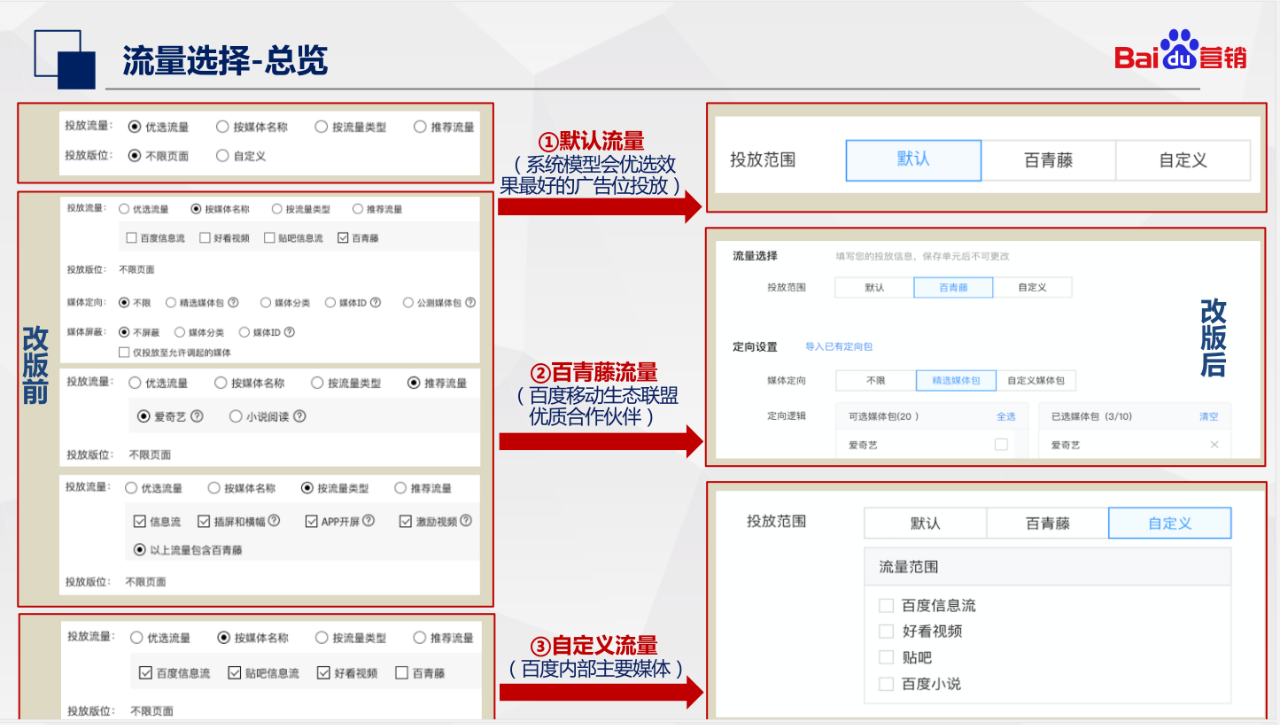Open help icon beside 小说阅读
The width and height of the screenshot is (1280, 725).
click(300, 416)
